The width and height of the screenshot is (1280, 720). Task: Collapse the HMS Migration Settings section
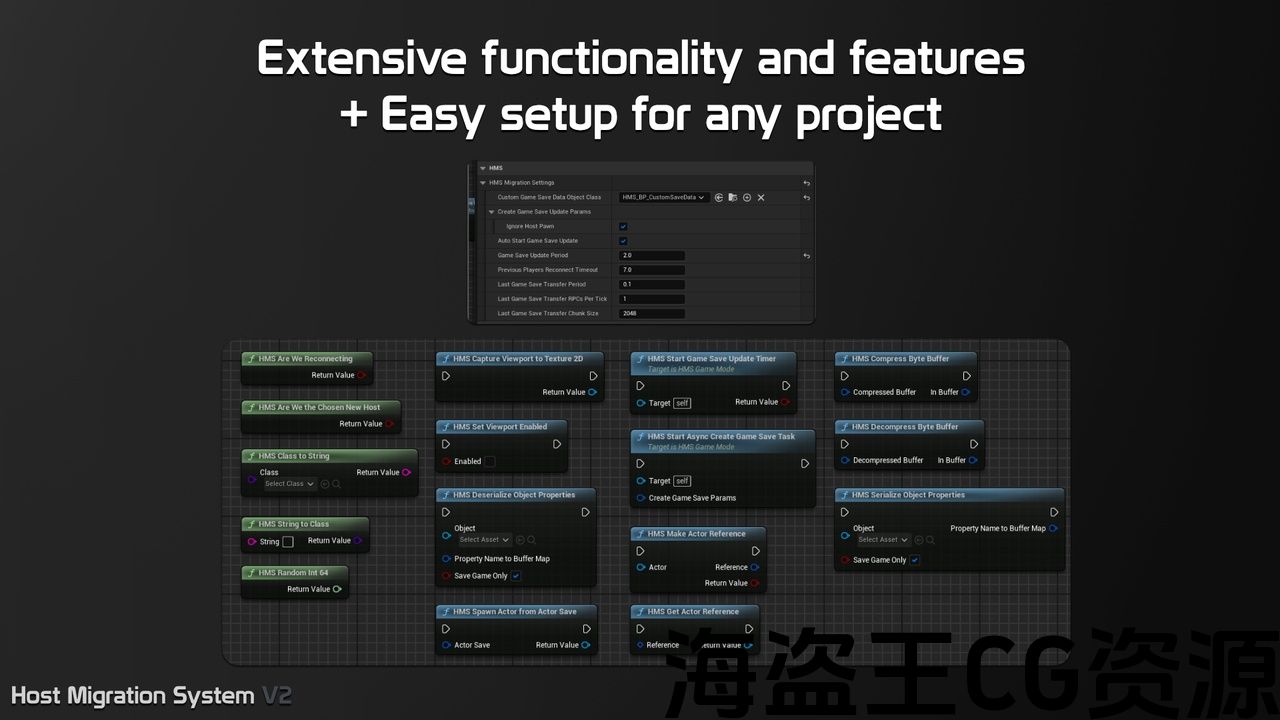tap(484, 183)
